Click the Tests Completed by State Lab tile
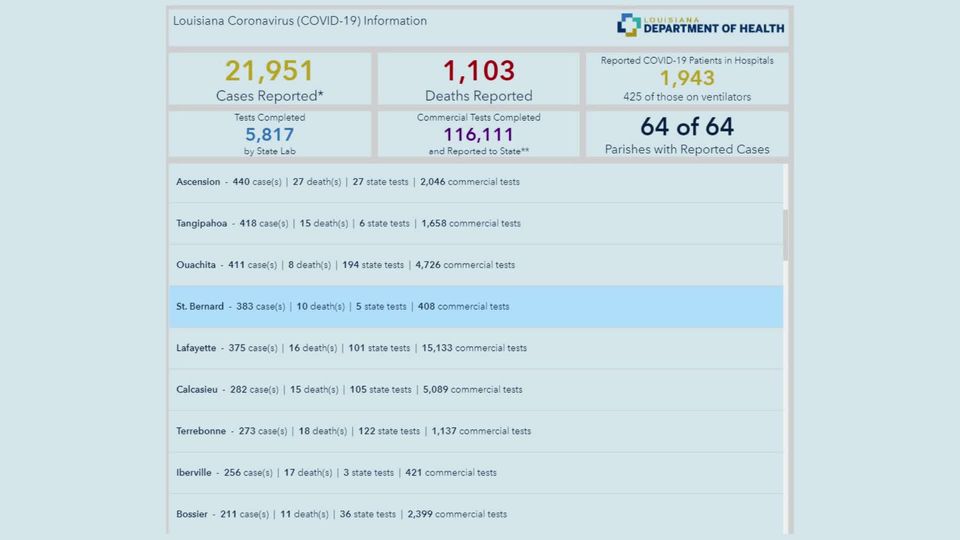Image resolution: width=960 pixels, height=540 pixels. pos(269,133)
